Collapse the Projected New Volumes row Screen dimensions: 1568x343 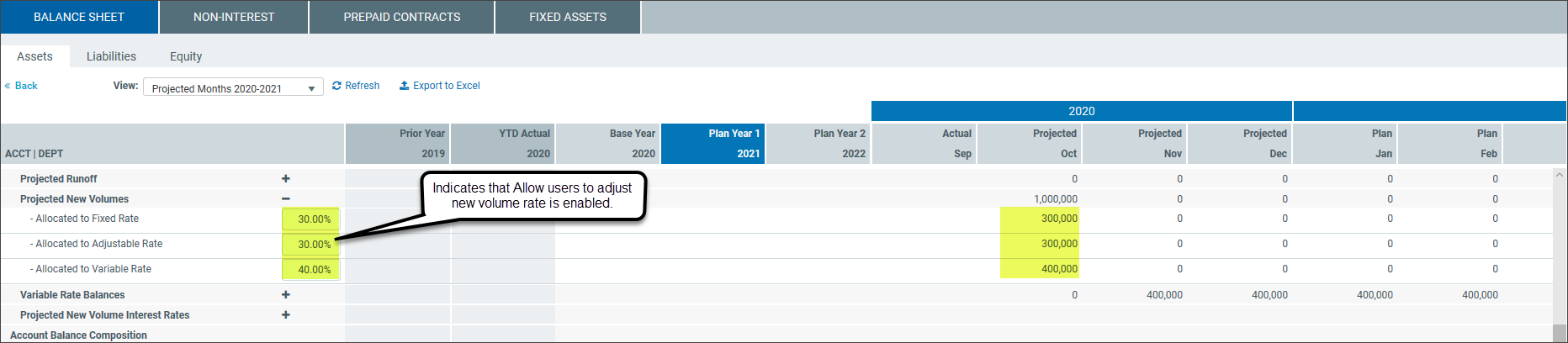pos(286,199)
